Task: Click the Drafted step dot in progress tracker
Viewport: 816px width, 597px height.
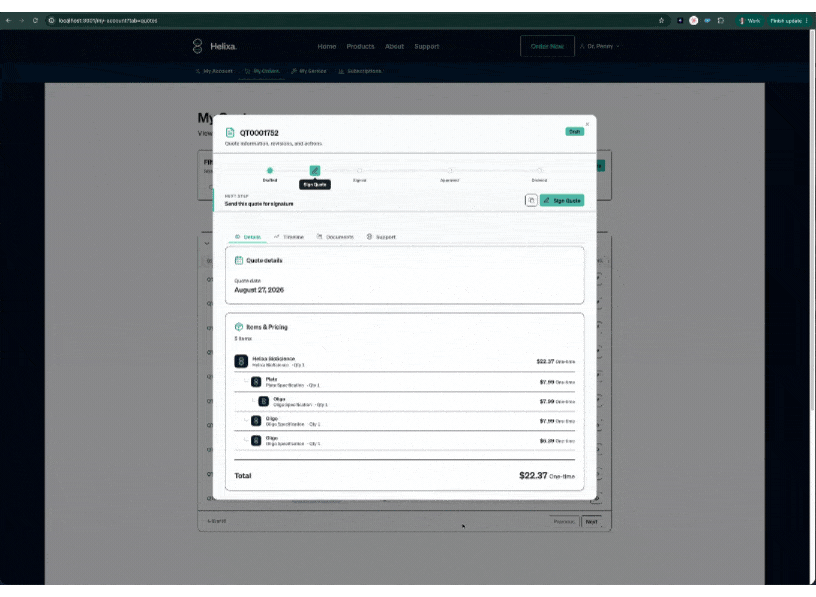Action: click(x=270, y=170)
